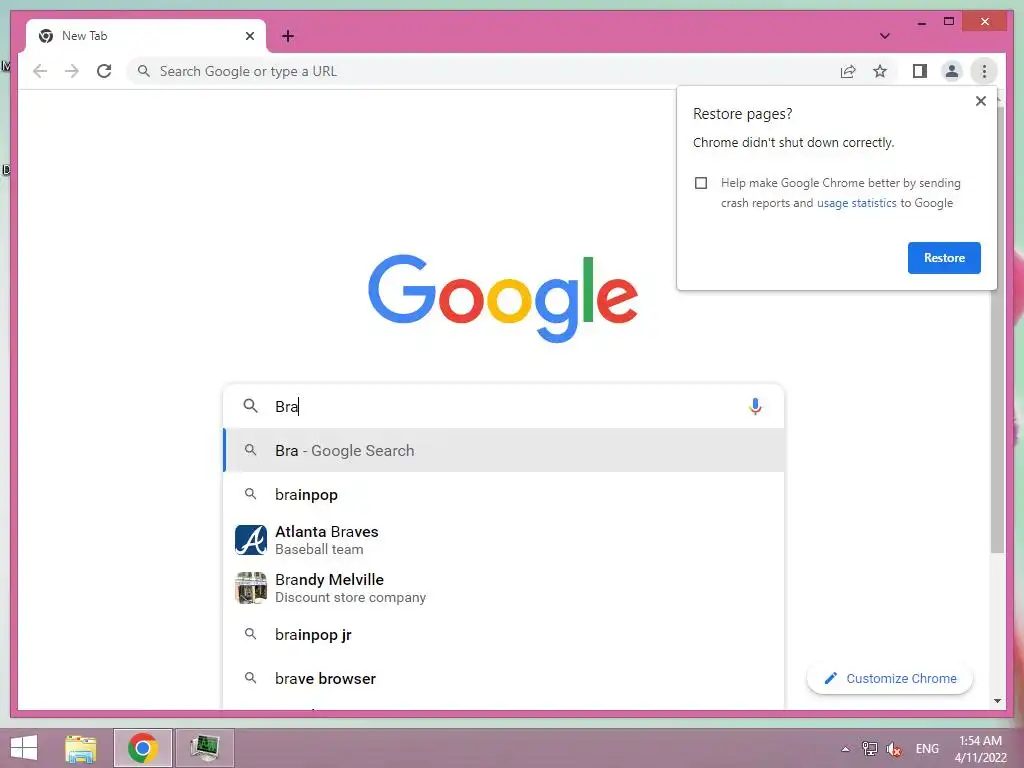Share this page icon in address bar

click(x=848, y=71)
